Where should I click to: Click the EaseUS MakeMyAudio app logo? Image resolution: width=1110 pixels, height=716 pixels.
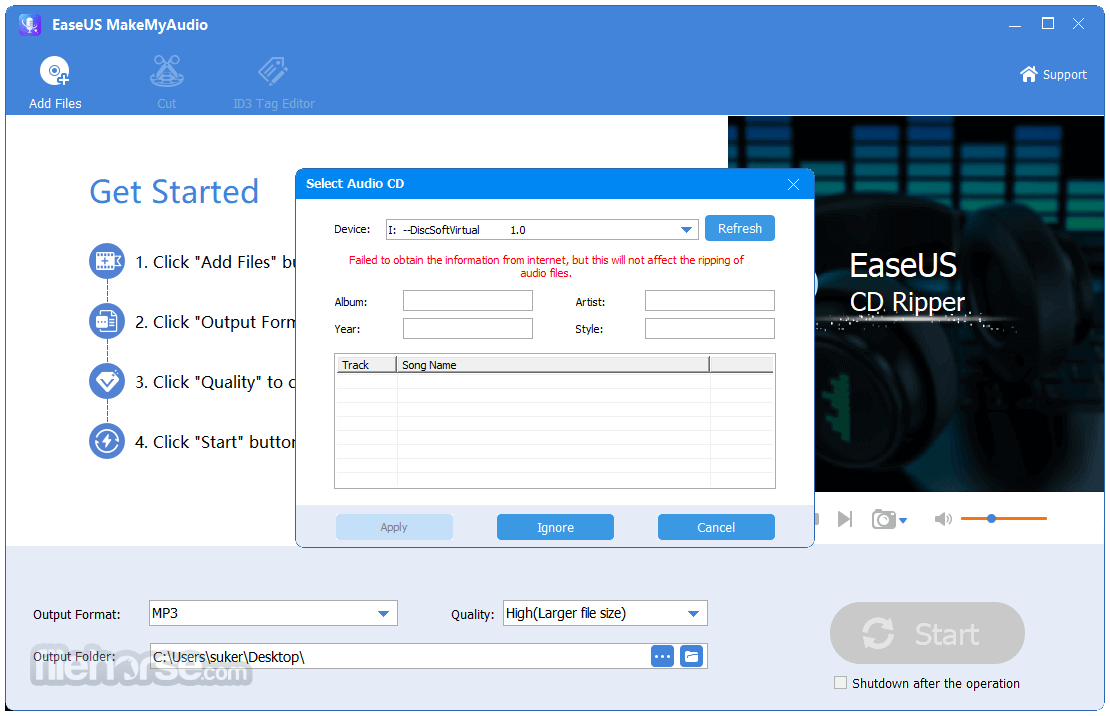click(x=30, y=25)
